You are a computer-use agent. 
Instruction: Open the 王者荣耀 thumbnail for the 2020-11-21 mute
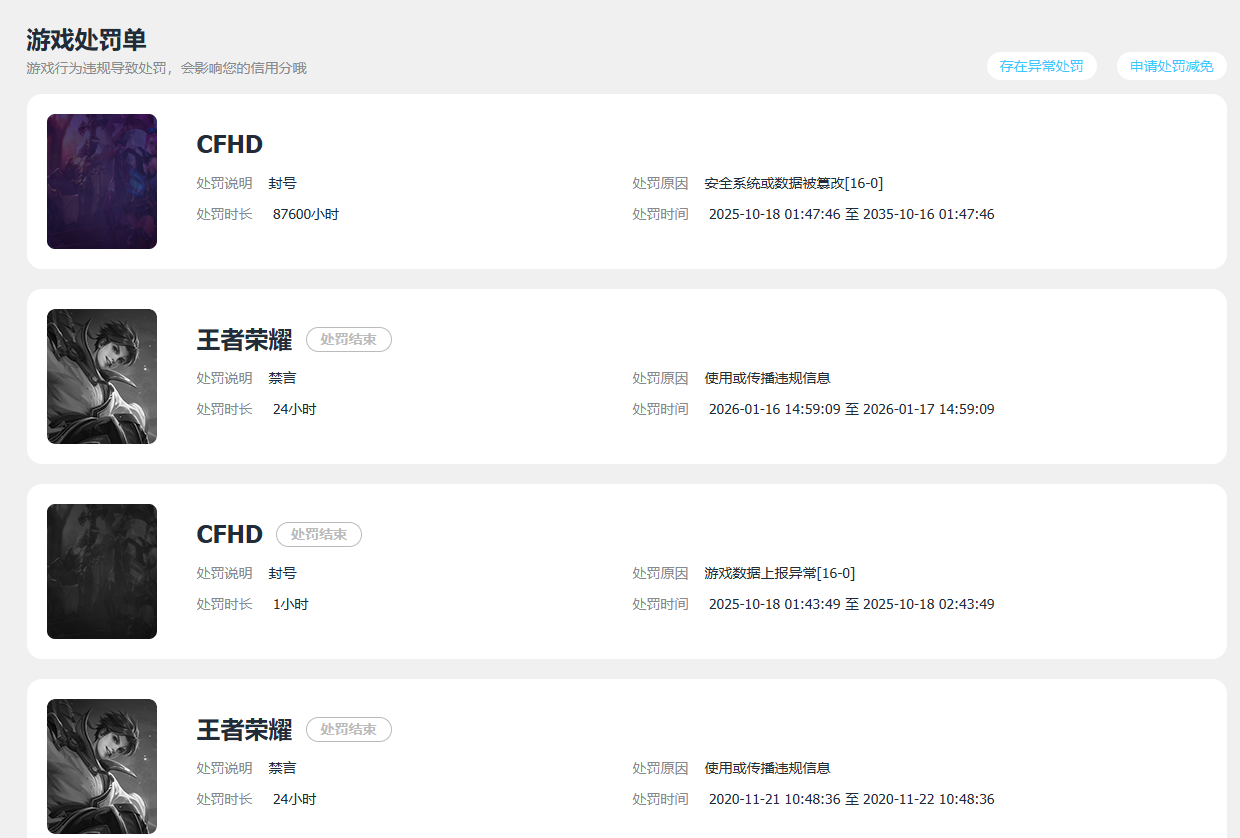coord(102,766)
